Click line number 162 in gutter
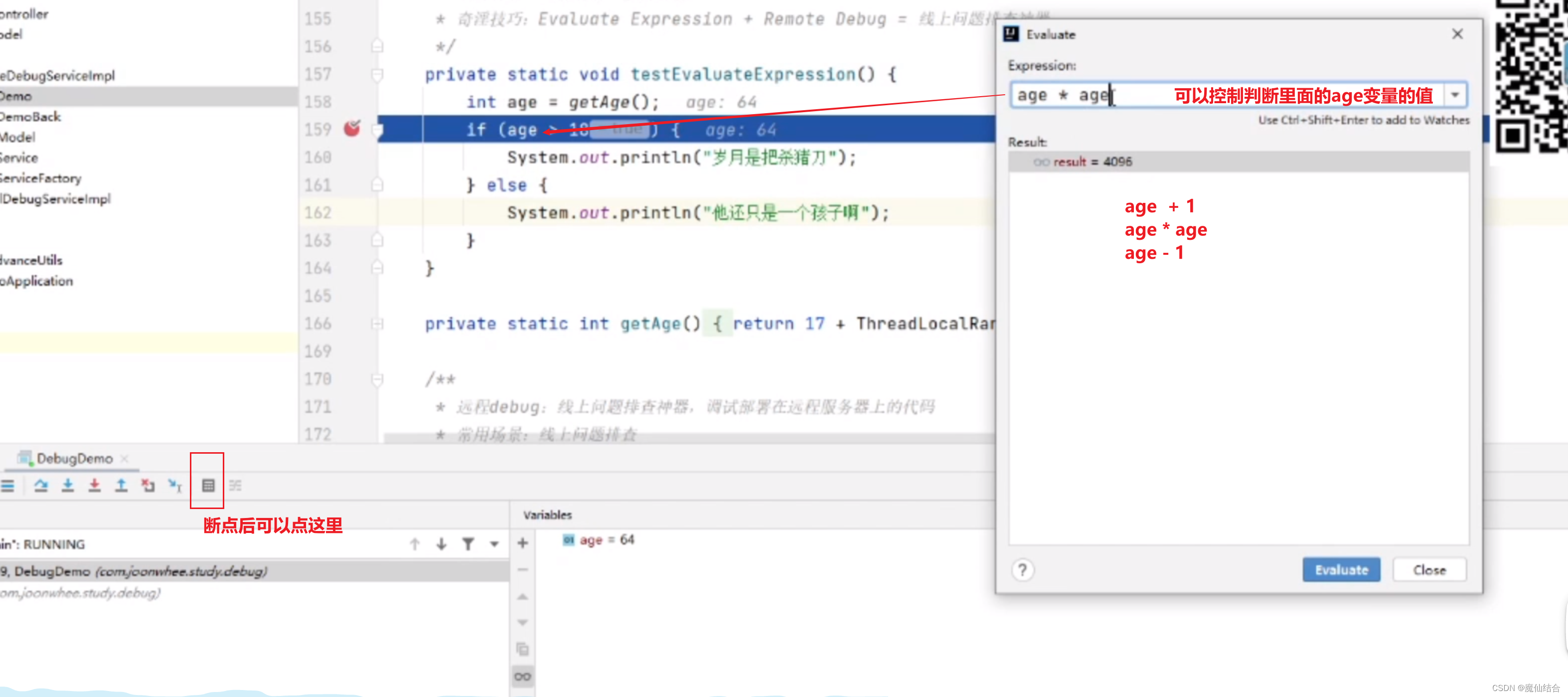Viewport: 1568px width, 697px height. [318, 212]
